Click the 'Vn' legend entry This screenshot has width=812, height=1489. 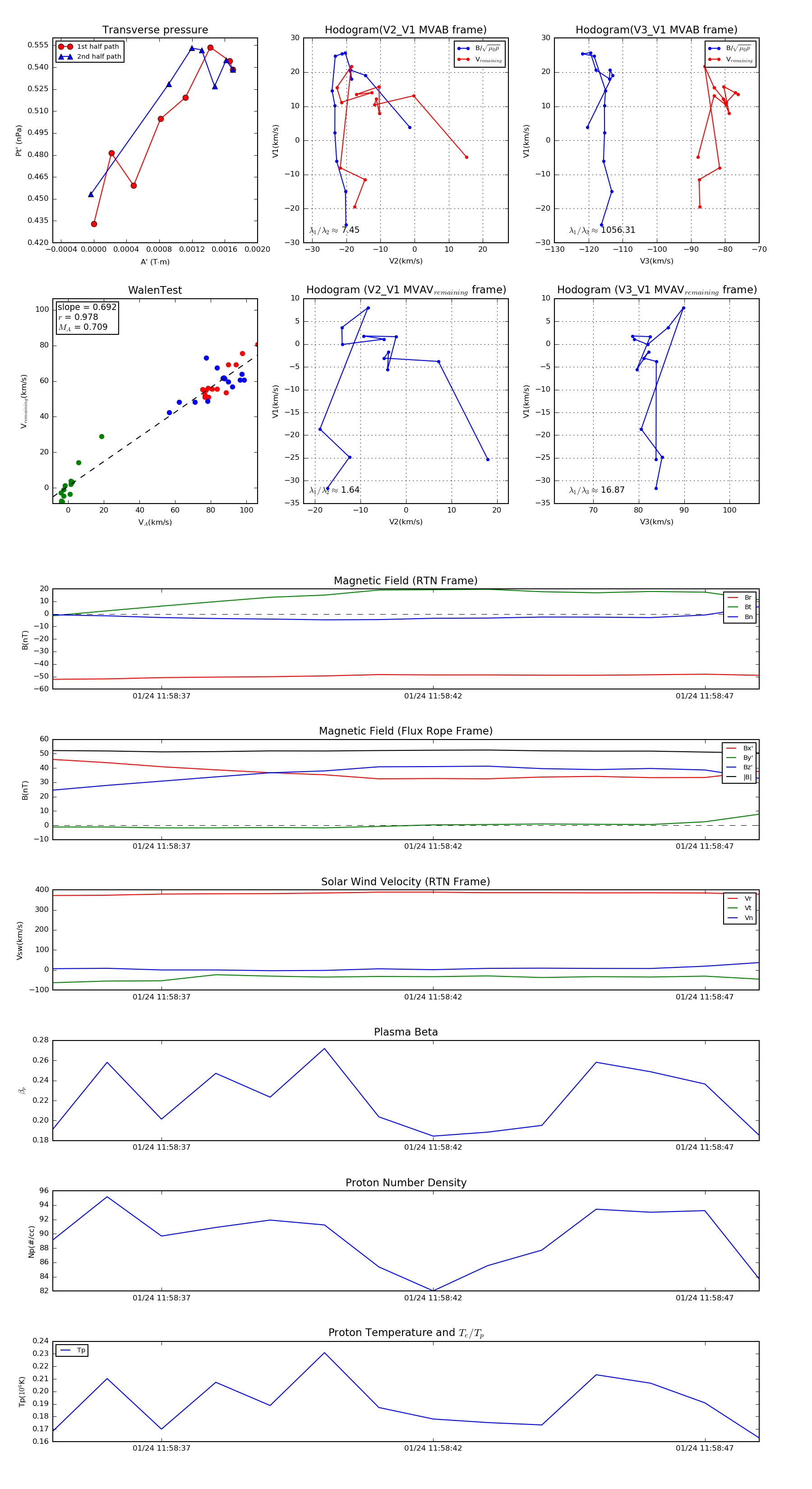[x=740, y=918]
